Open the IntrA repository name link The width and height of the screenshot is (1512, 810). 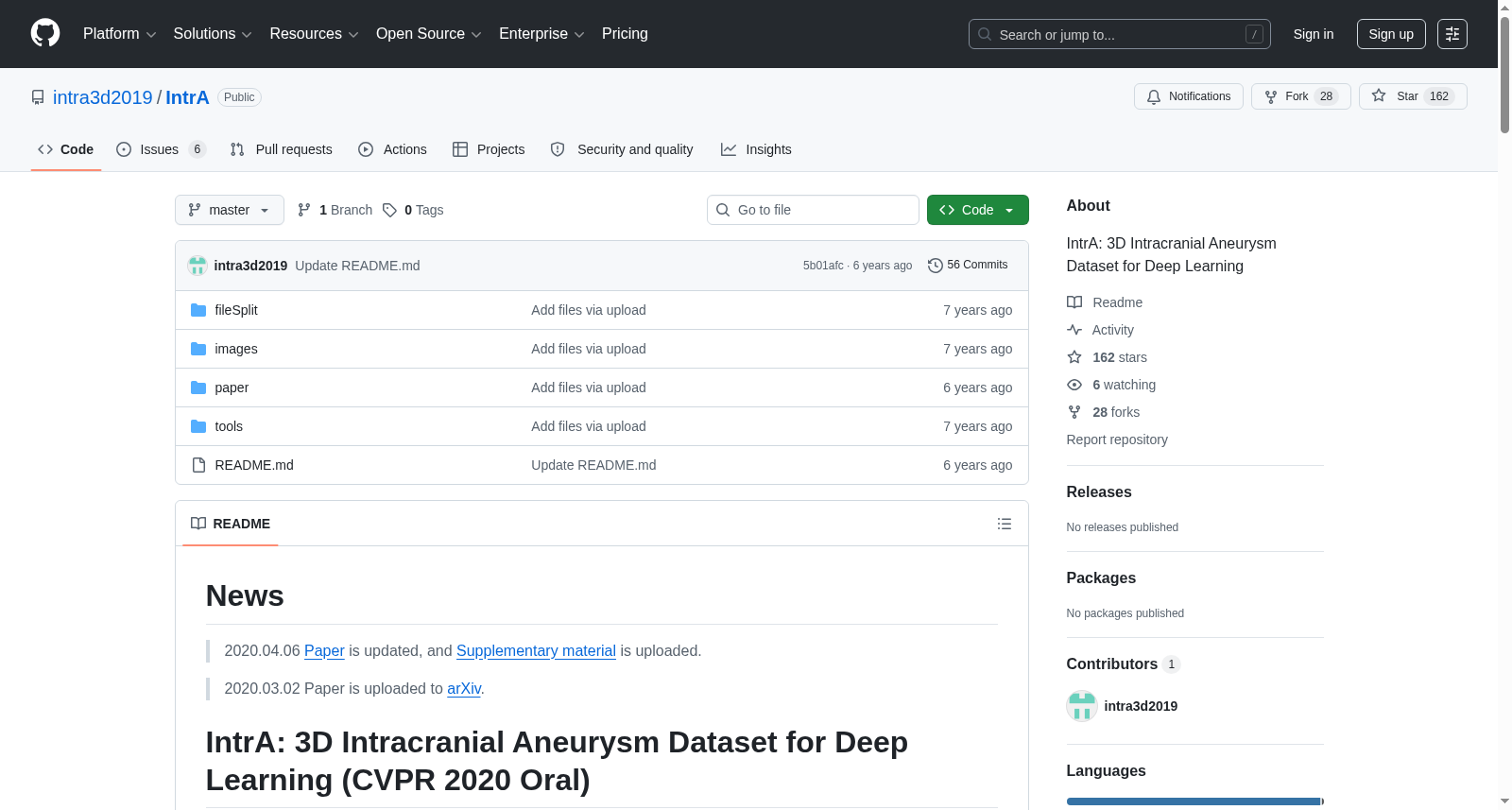pos(187,97)
